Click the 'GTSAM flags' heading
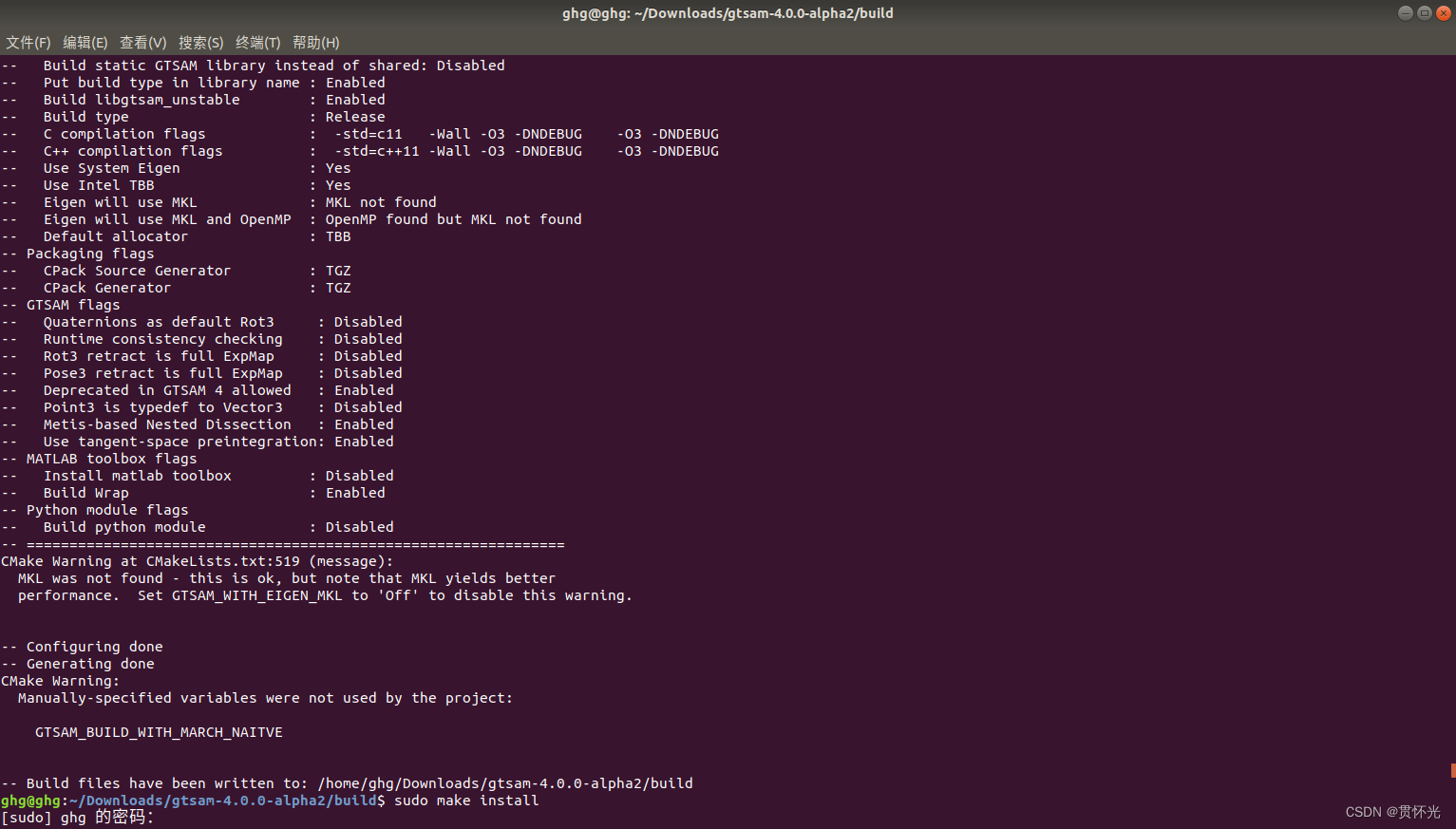 pyautogui.click(x=61, y=305)
